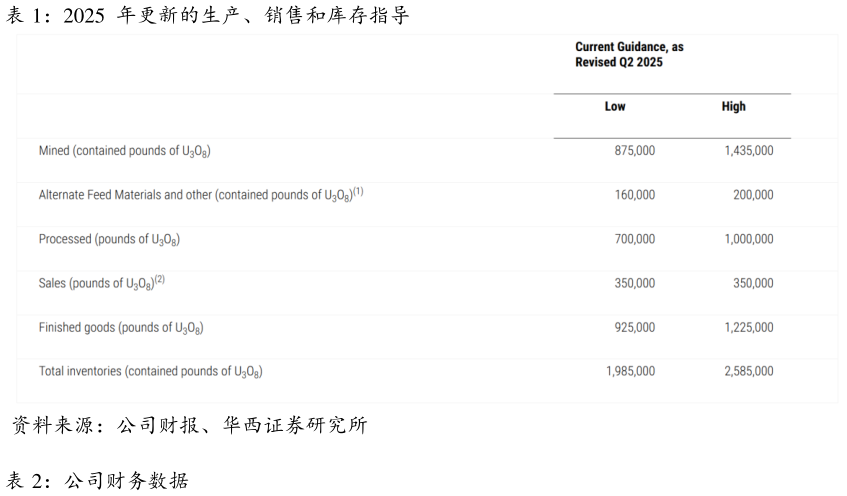Open footnote (2) next to Sales
Screen dimensions: 847x496
coord(158,280)
